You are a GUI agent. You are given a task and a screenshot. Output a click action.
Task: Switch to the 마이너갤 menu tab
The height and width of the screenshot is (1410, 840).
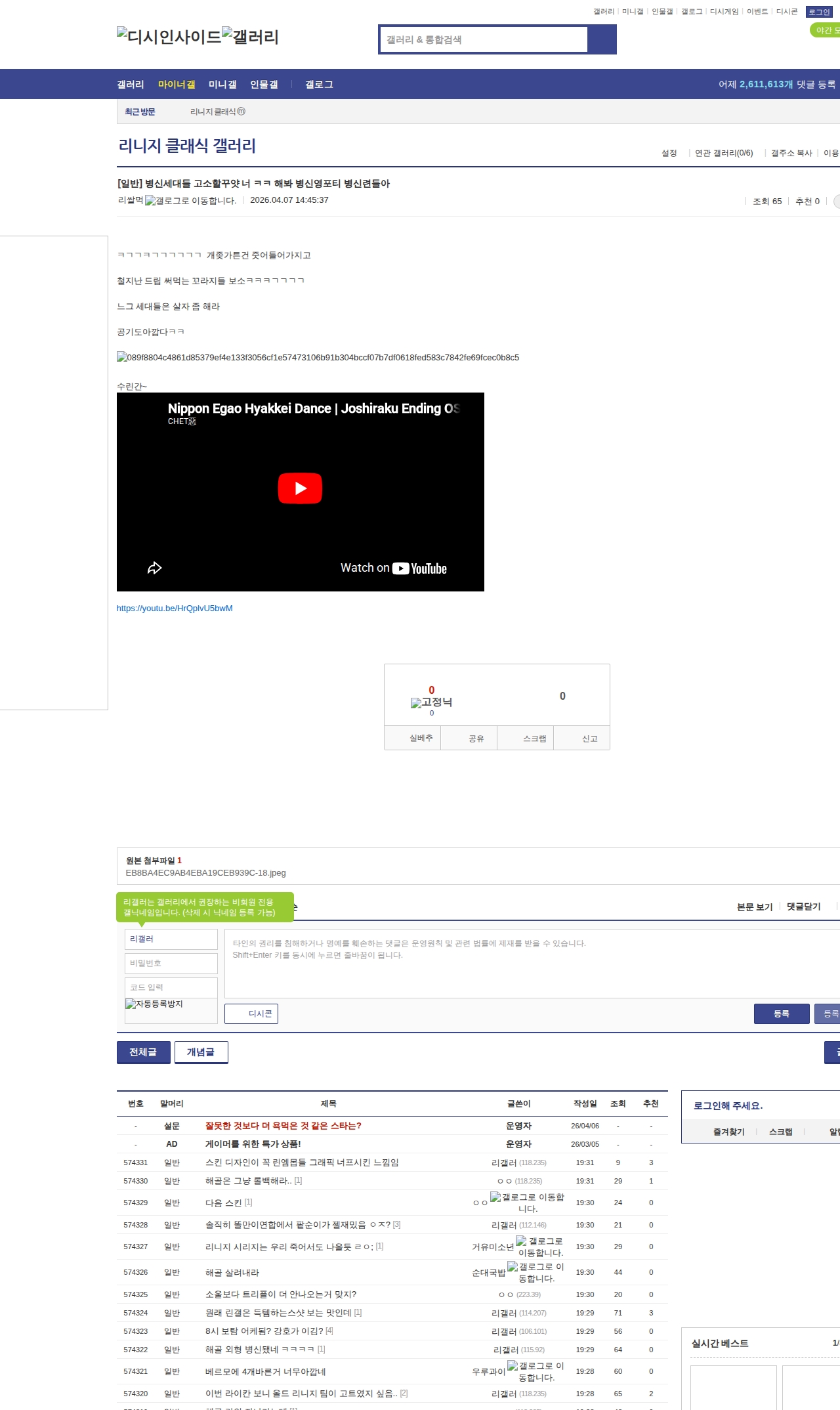pos(177,84)
